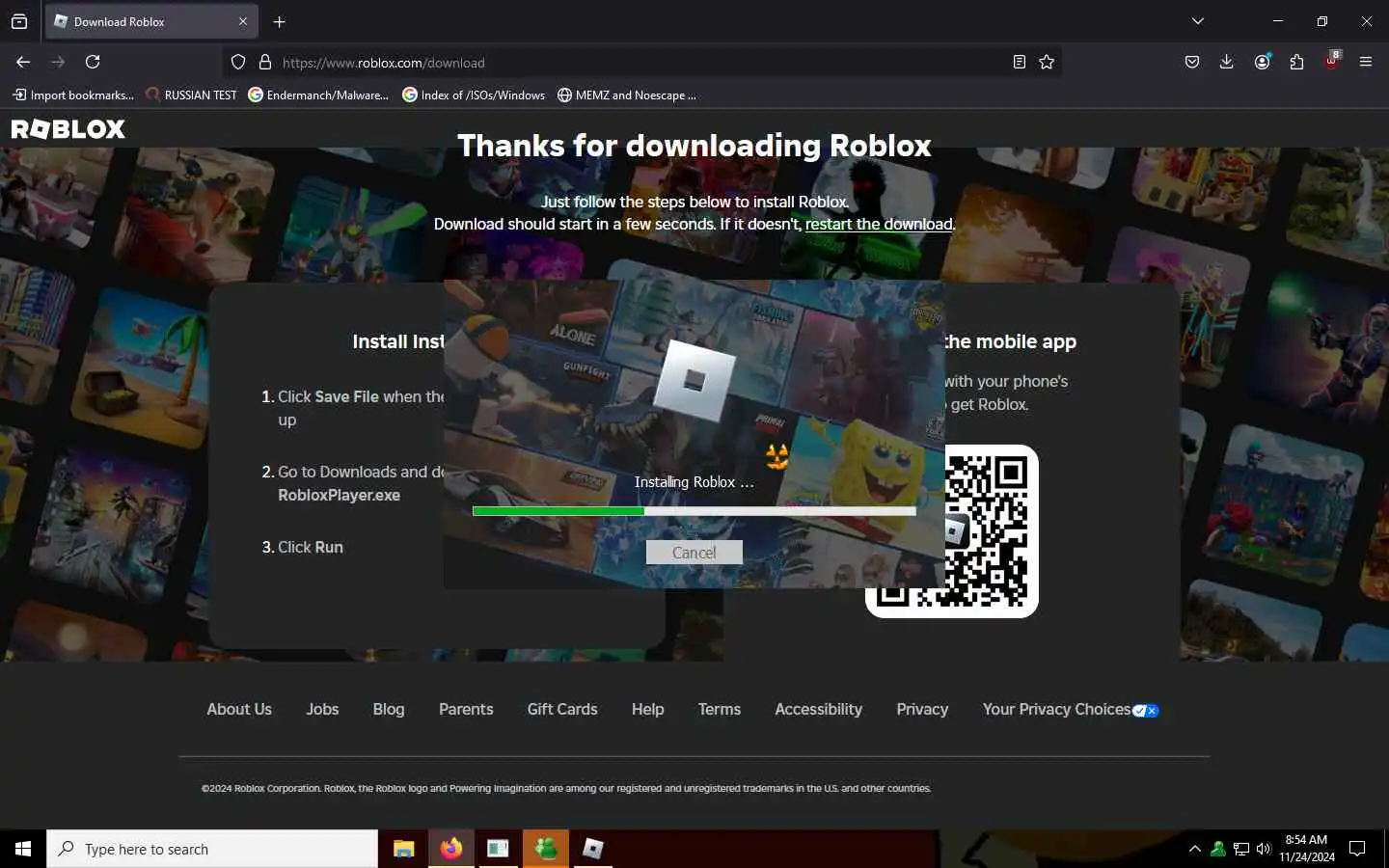This screenshot has width=1389, height=868.
Task: Open the network tray icon
Action: point(1241,849)
